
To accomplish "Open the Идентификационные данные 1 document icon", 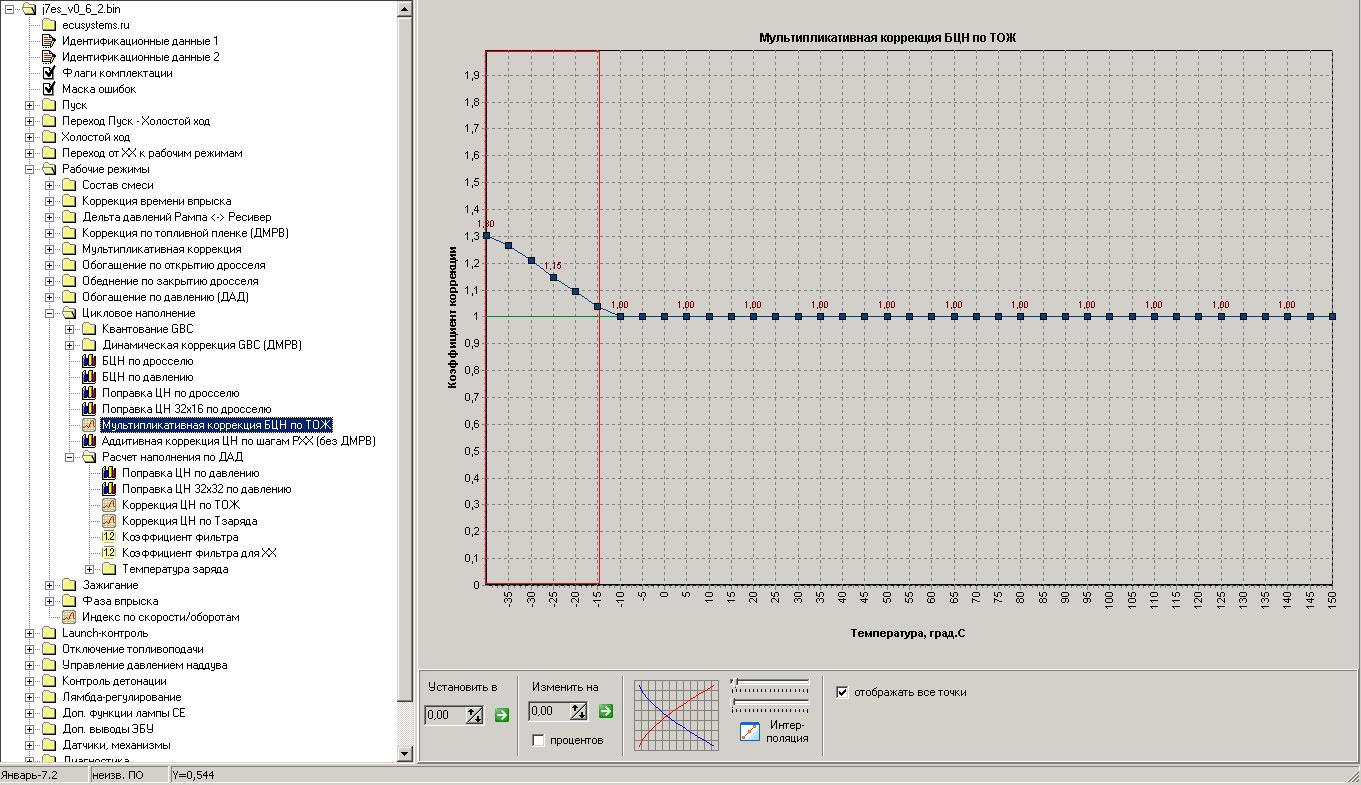I will pyautogui.click(x=48, y=41).
